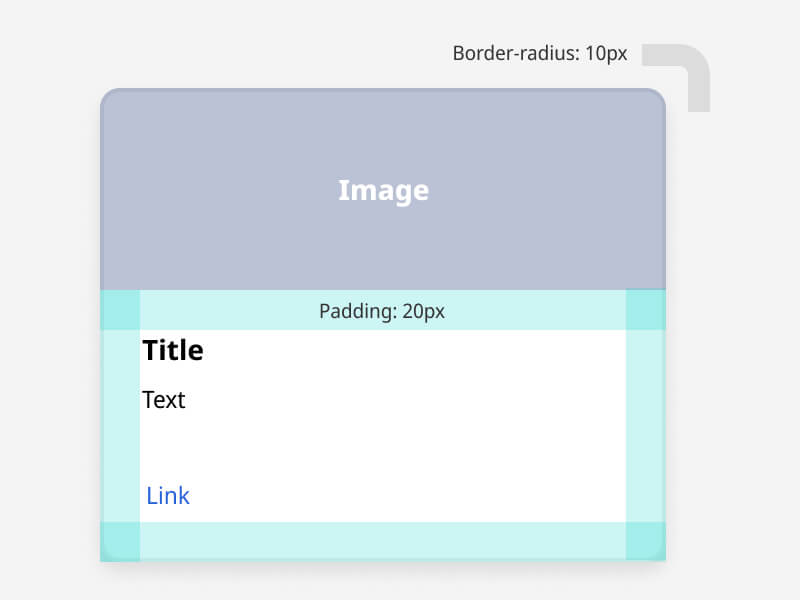Click the vertical leg of the gray corner illustration
The image size is (800, 600).
click(699, 89)
